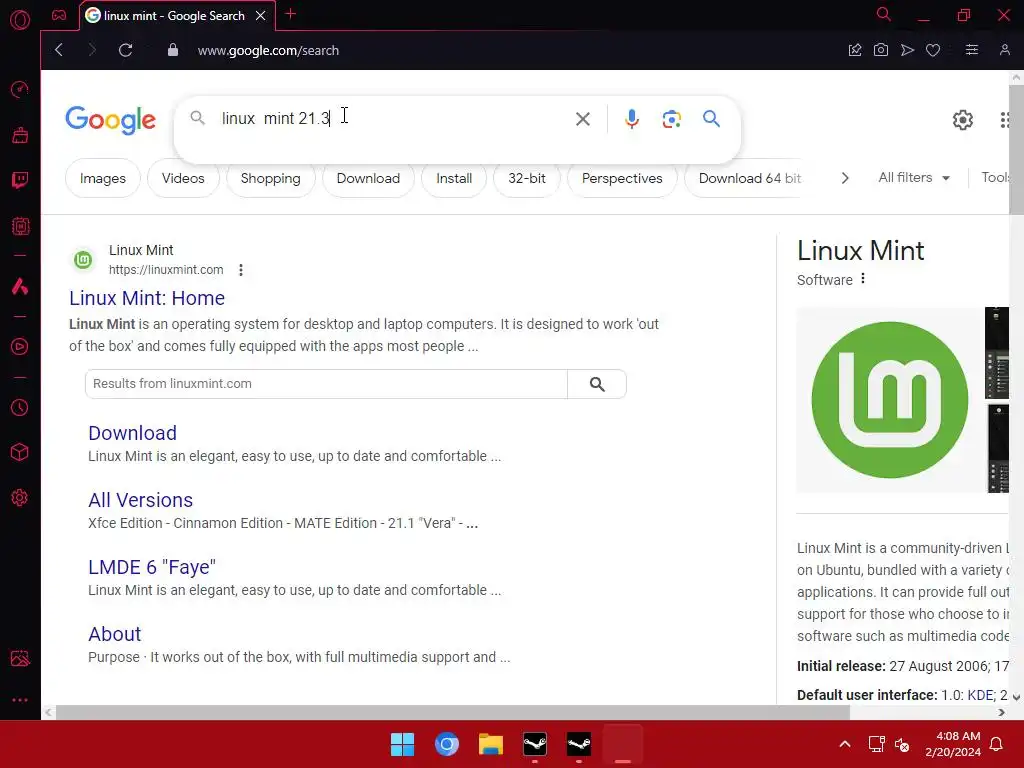Click the snapshot camera icon in address bar
1024x768 pixels.
point(880,50)
